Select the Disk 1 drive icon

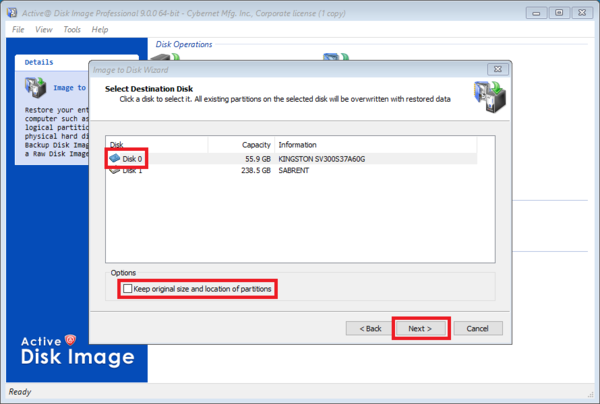coord(115,170)
